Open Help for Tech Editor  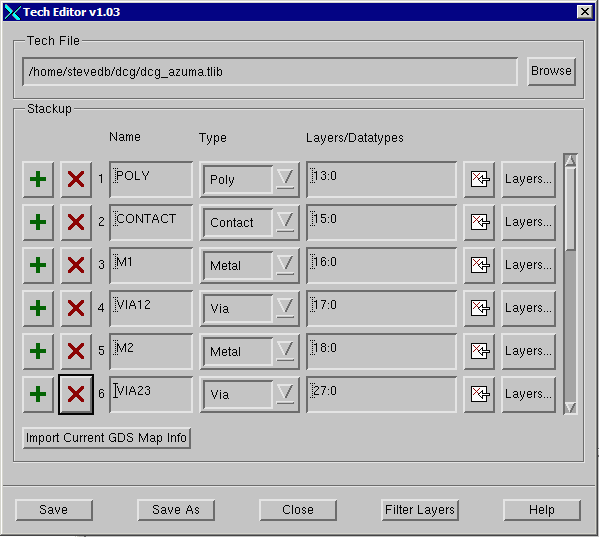(x=542, y=510)
